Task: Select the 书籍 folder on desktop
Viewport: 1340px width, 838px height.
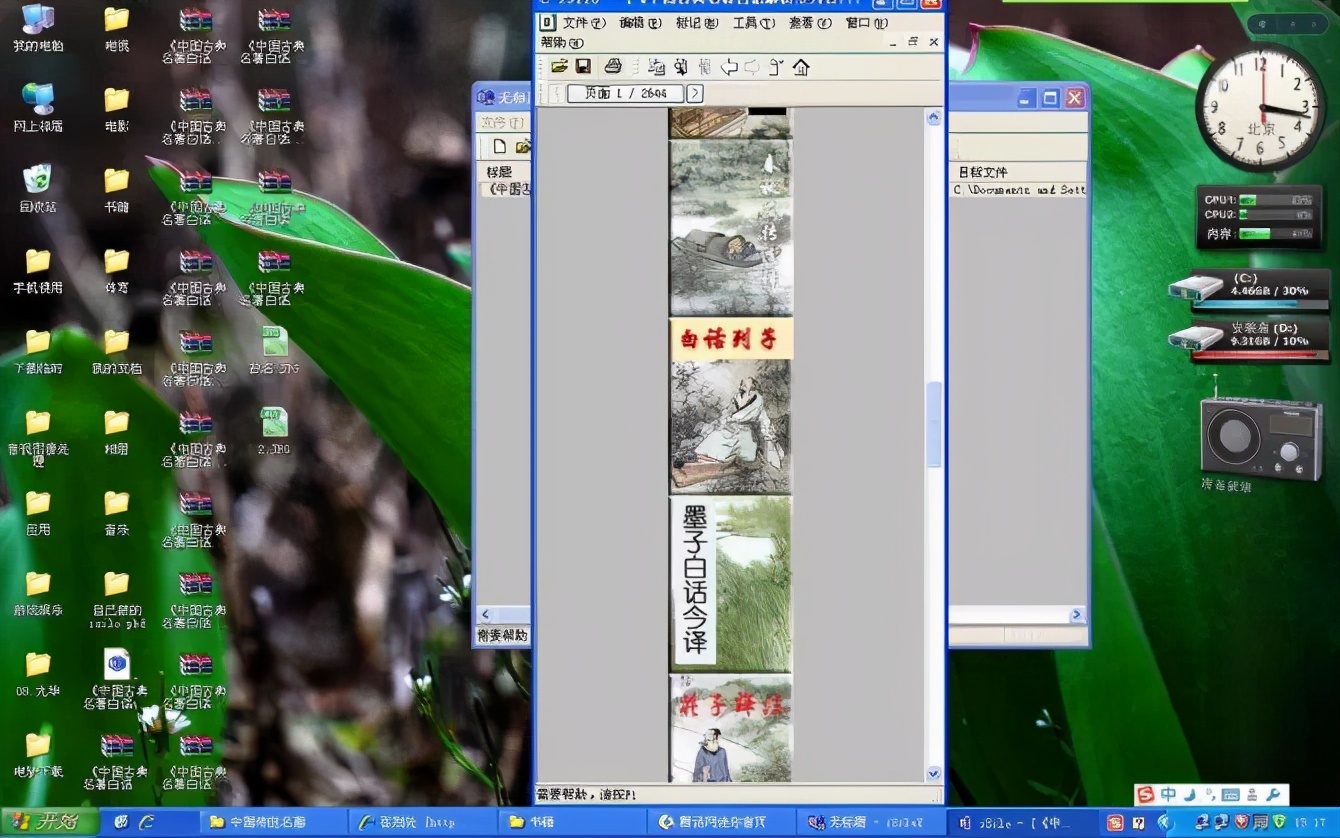Action: click(x=117, y=190)
